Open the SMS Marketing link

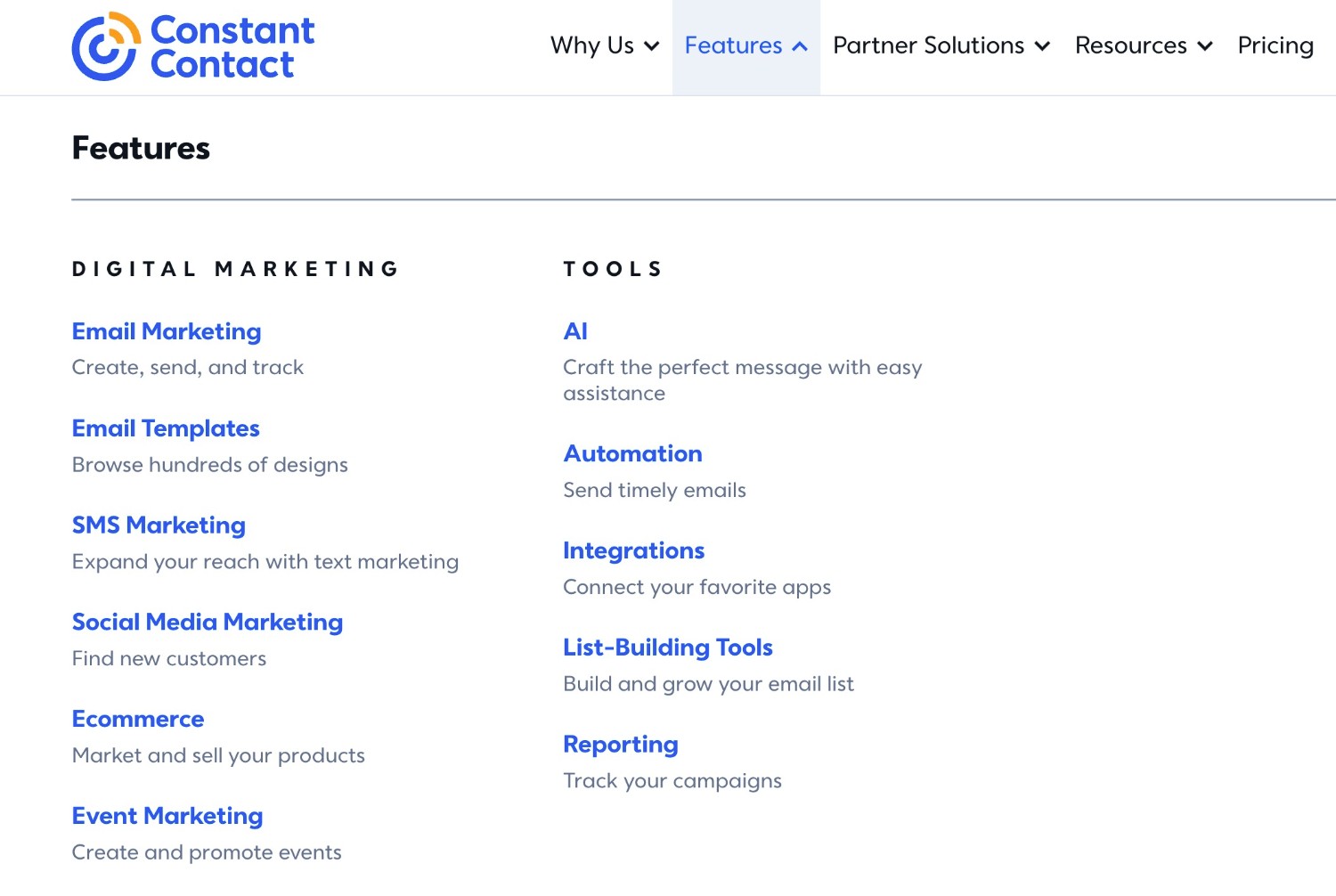pyautogui.click(x=159, y=525)
